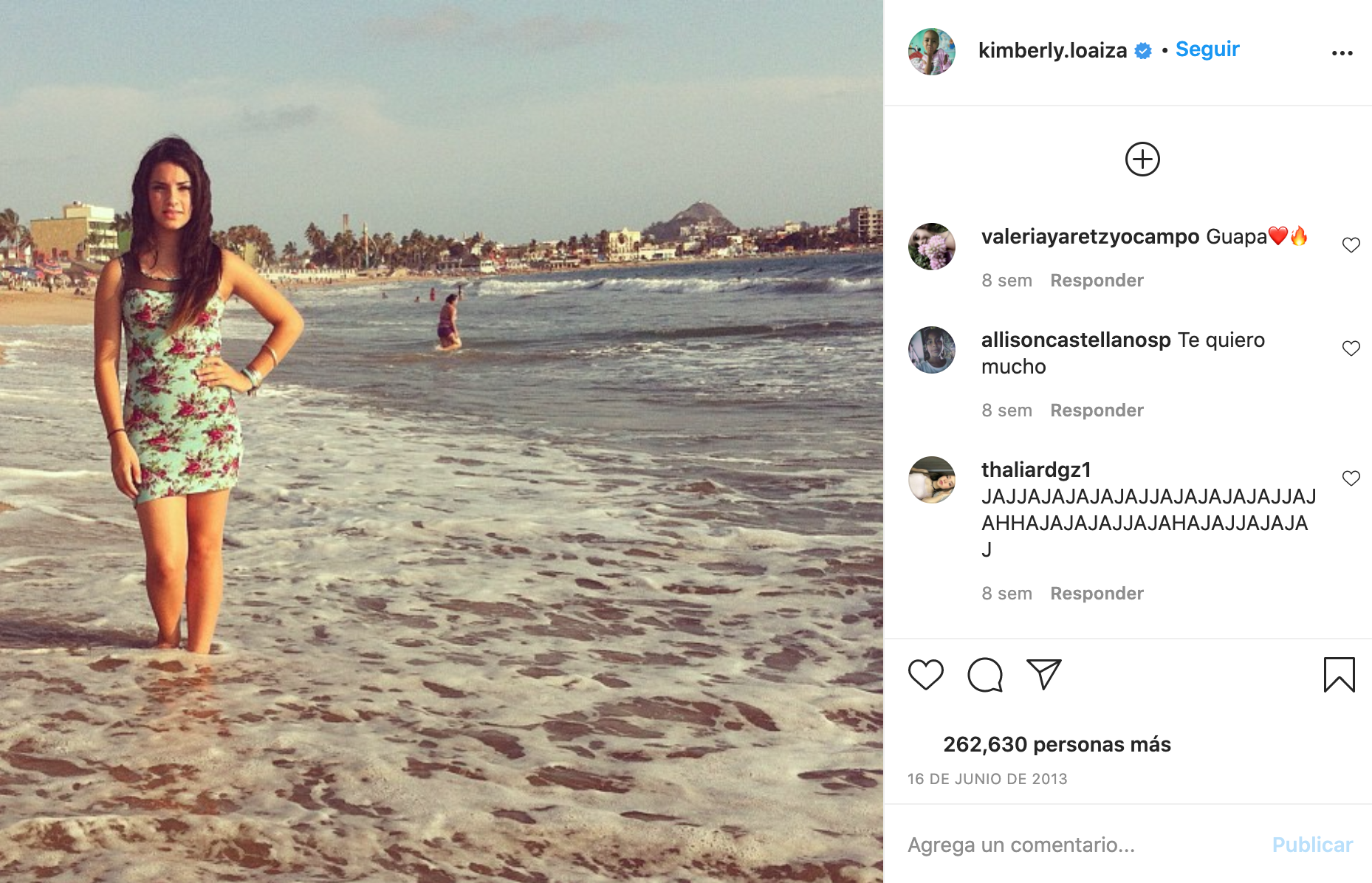Reply to valeriayaretzyocampo's comment

(x=1097, y=281)
